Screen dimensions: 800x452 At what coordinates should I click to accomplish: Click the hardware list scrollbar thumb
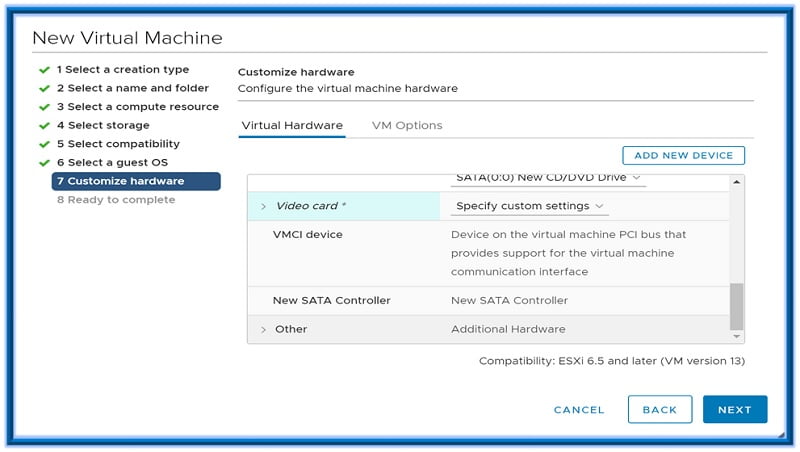click(737, 305)
